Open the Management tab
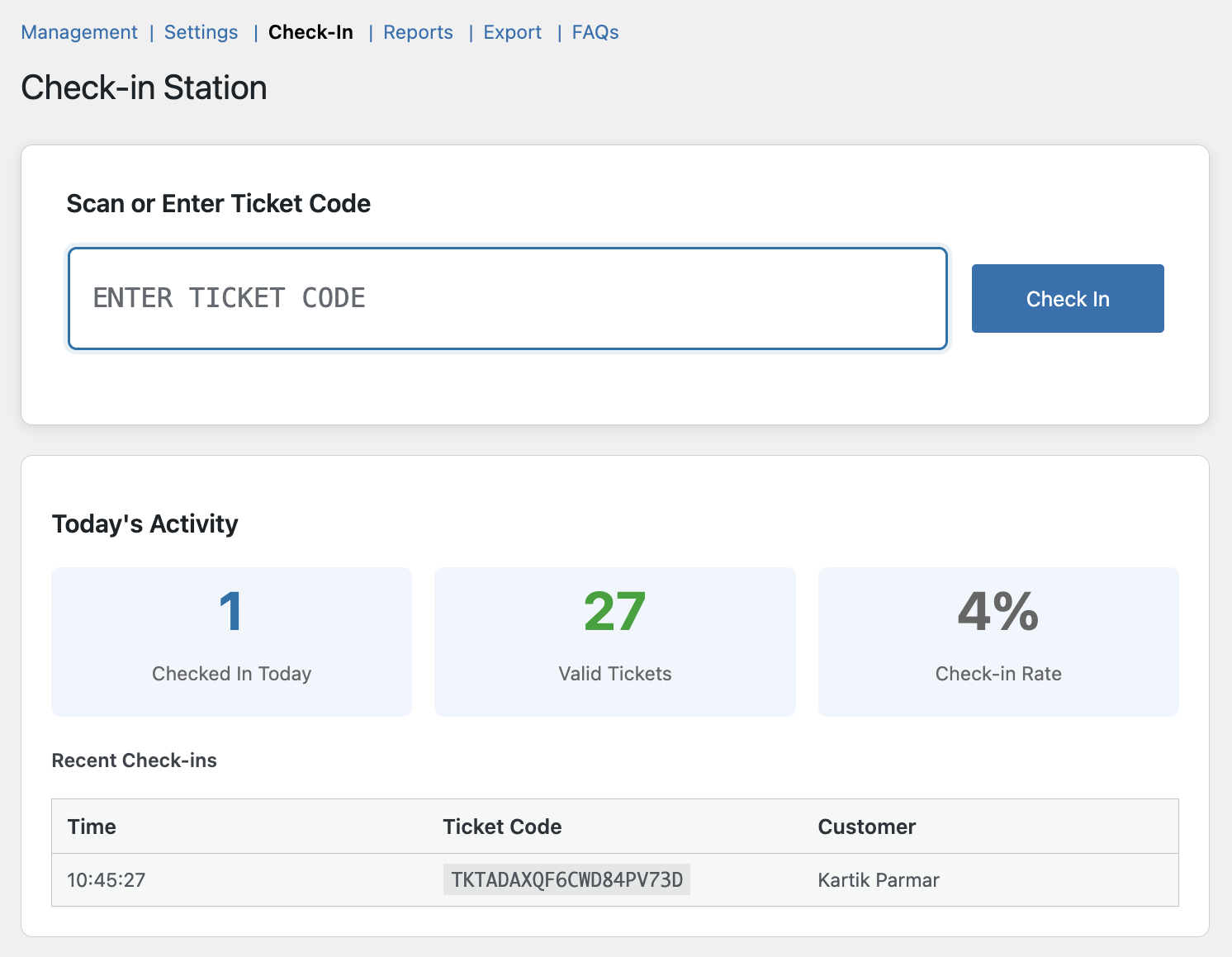 pos(79,32)
